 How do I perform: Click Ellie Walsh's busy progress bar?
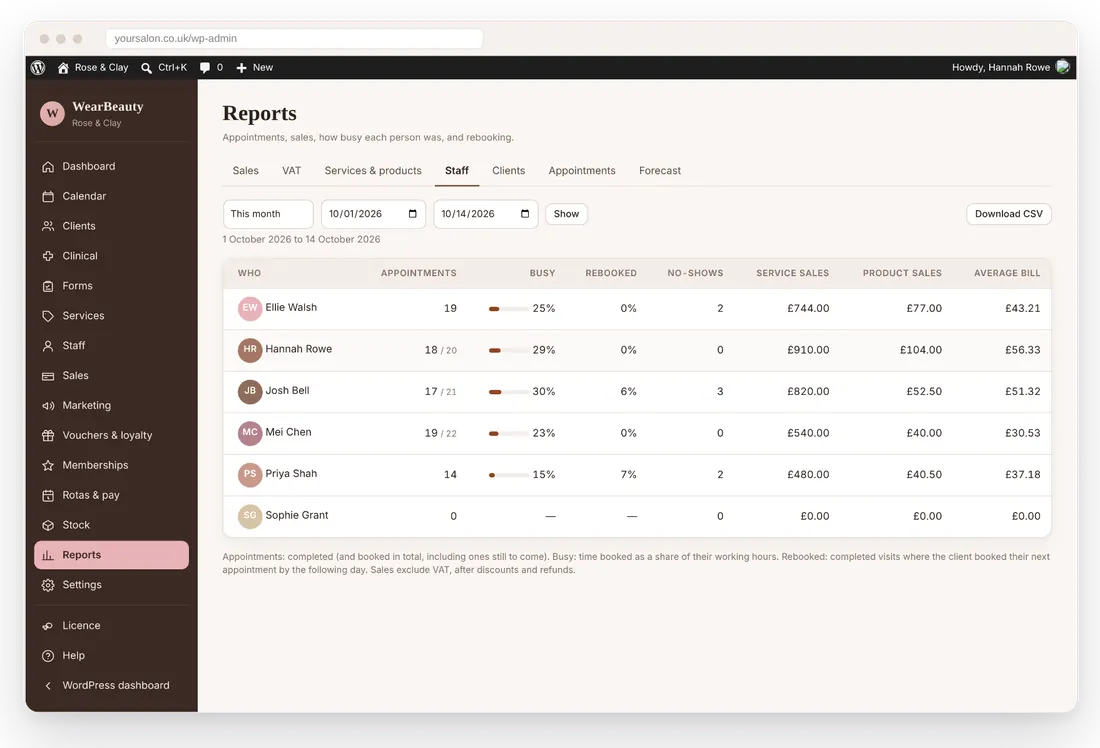point(509,309)
